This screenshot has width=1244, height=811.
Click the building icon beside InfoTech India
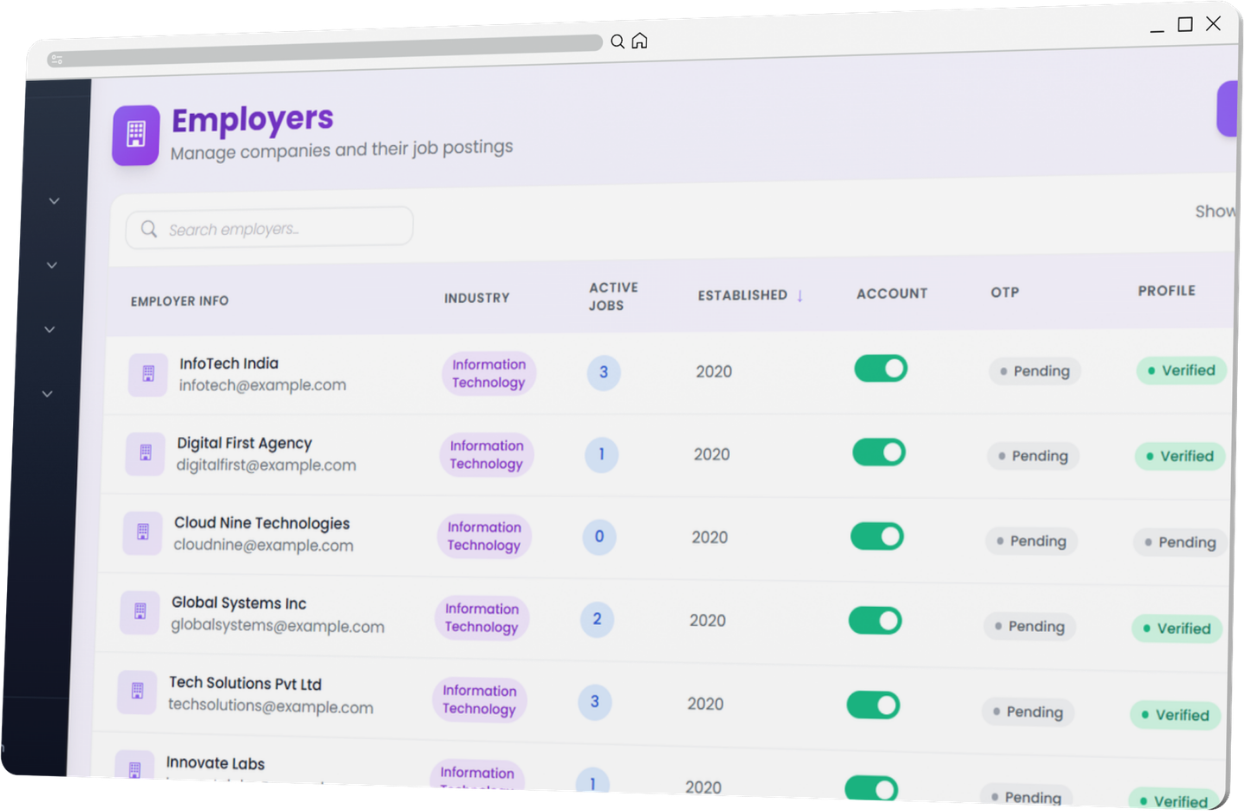pos(148,375)
